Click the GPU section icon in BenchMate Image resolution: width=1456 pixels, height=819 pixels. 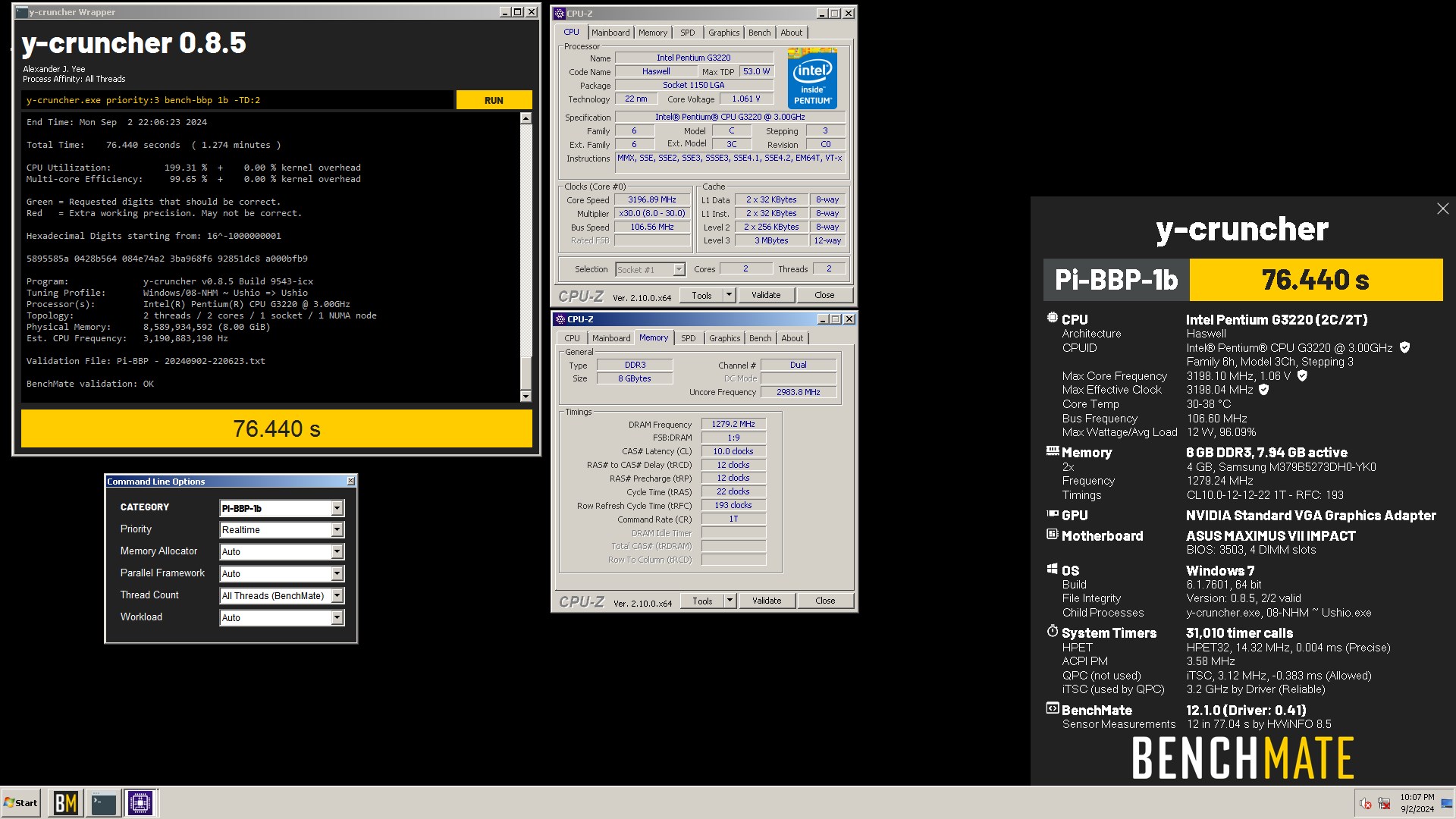[x=1052, y=514]
